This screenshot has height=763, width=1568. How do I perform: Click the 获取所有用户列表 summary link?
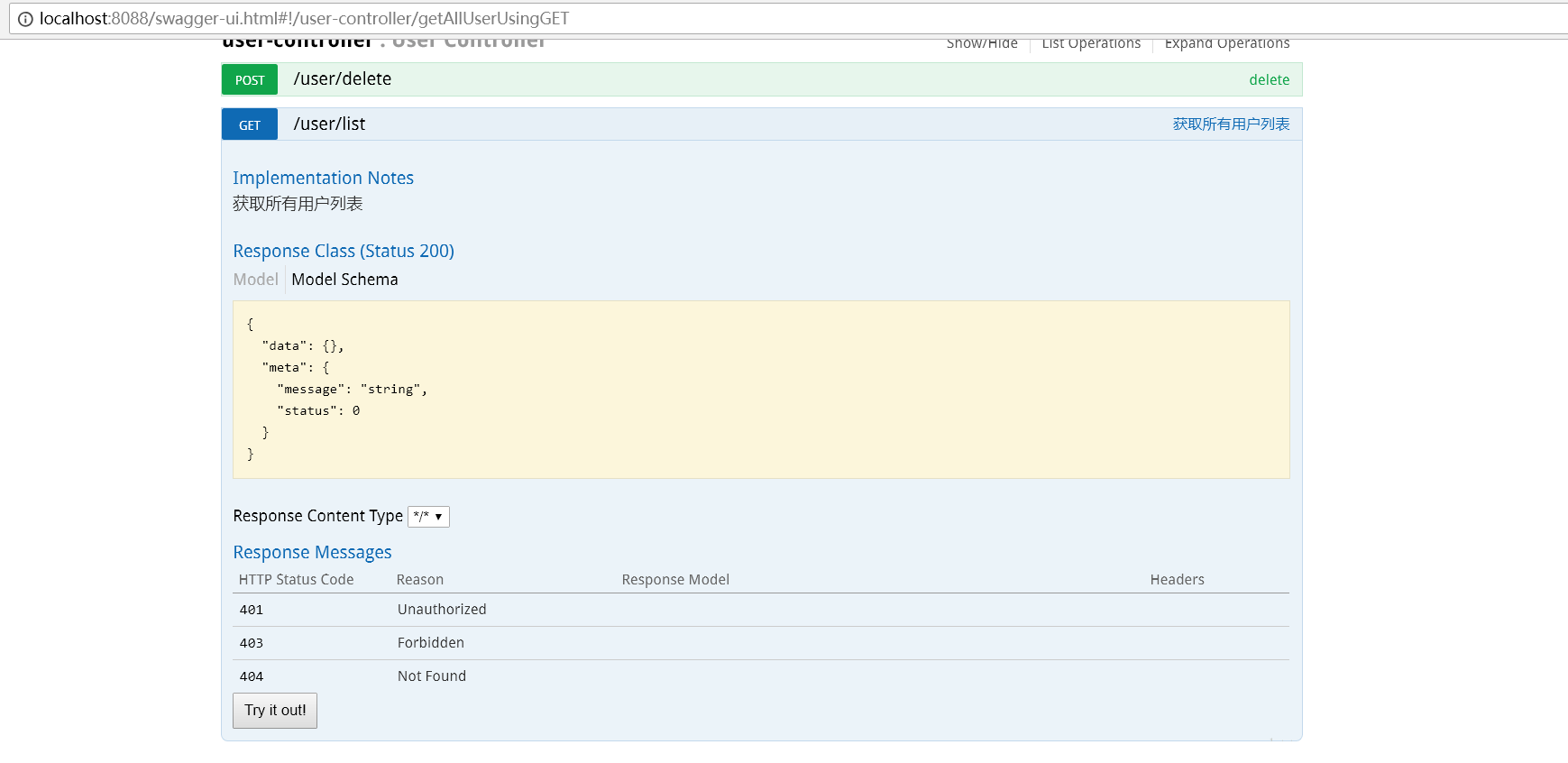pyautogui.click(x=1231, y=124)
